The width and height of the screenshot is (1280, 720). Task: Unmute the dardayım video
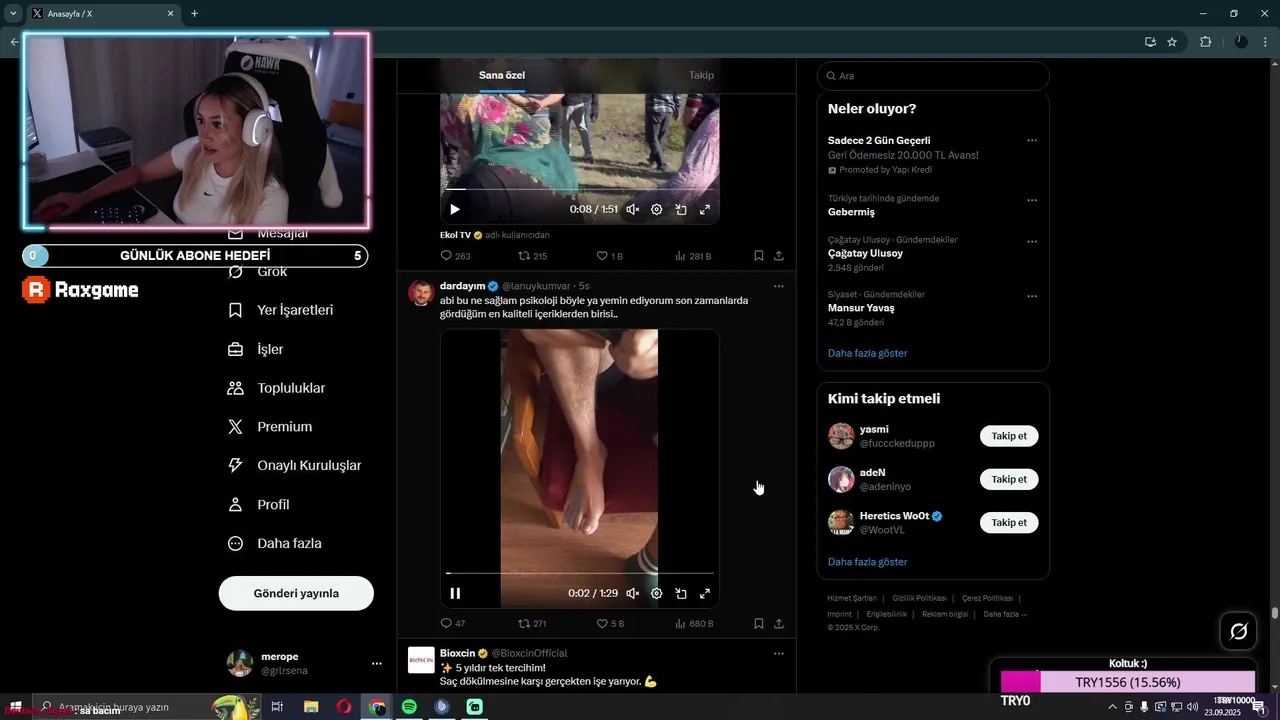[633, 593]
